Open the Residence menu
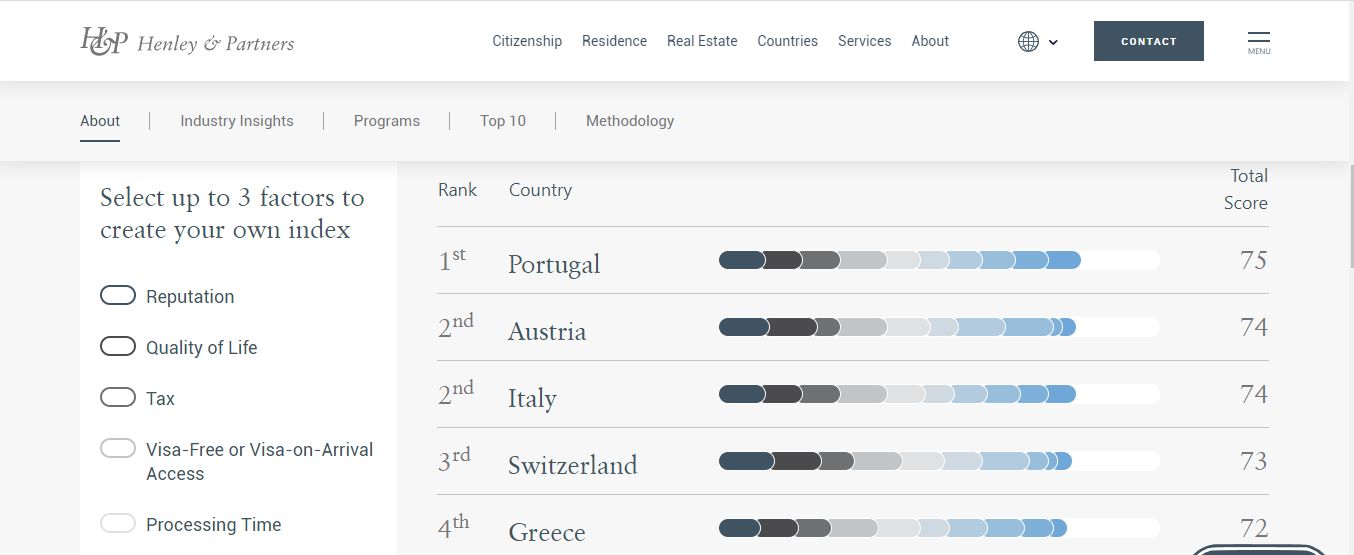Viewport: 1354px width, 555px height. [x=614, y=41]
